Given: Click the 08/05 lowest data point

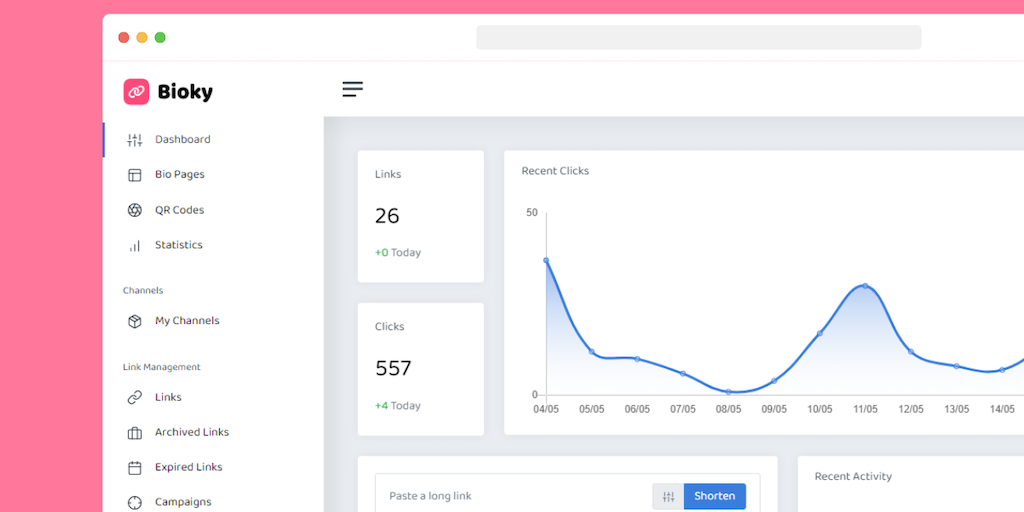Looking at the screenshot, I should point(728,392).
